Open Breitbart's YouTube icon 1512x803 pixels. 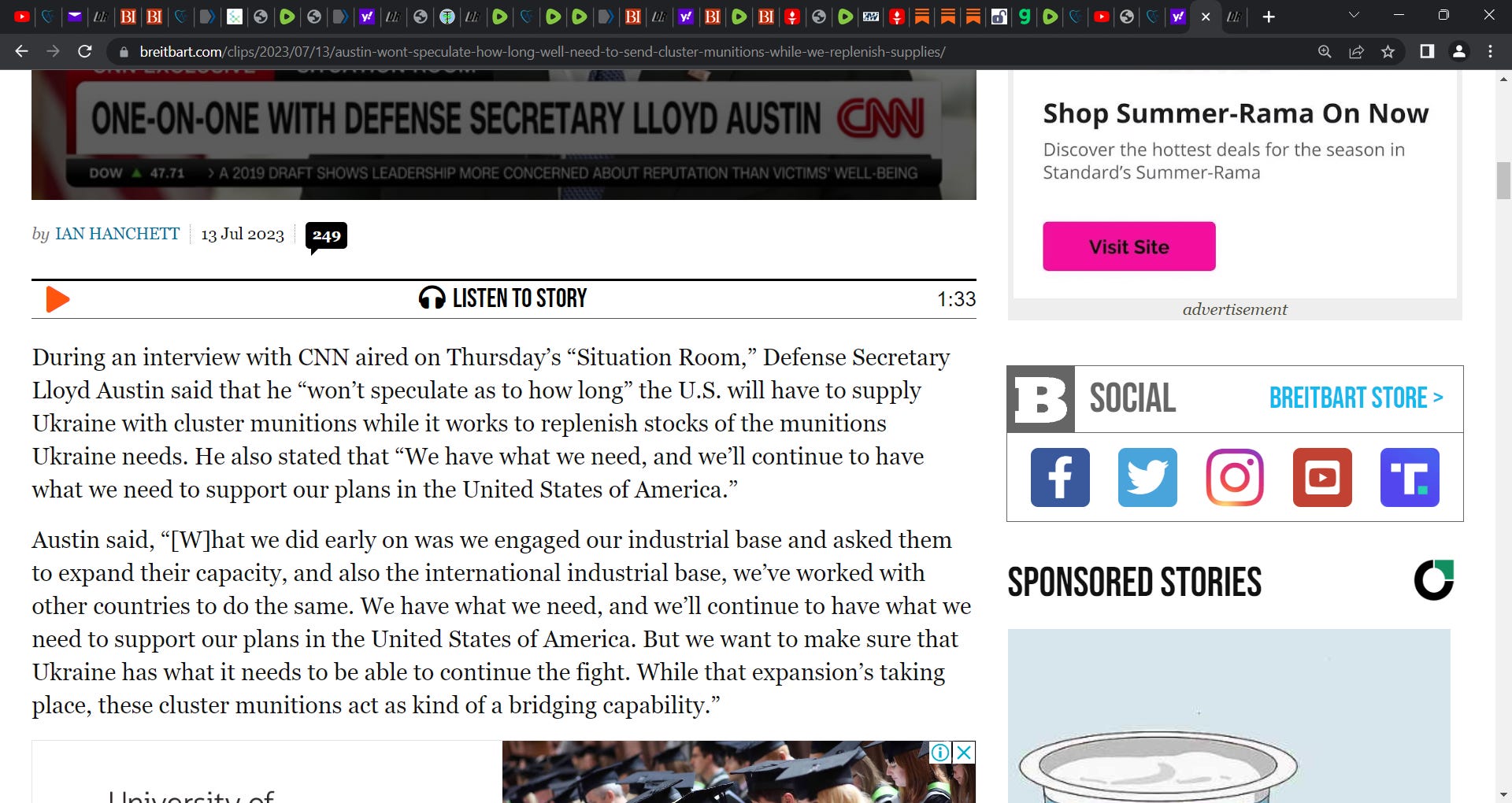point(1322,477)
